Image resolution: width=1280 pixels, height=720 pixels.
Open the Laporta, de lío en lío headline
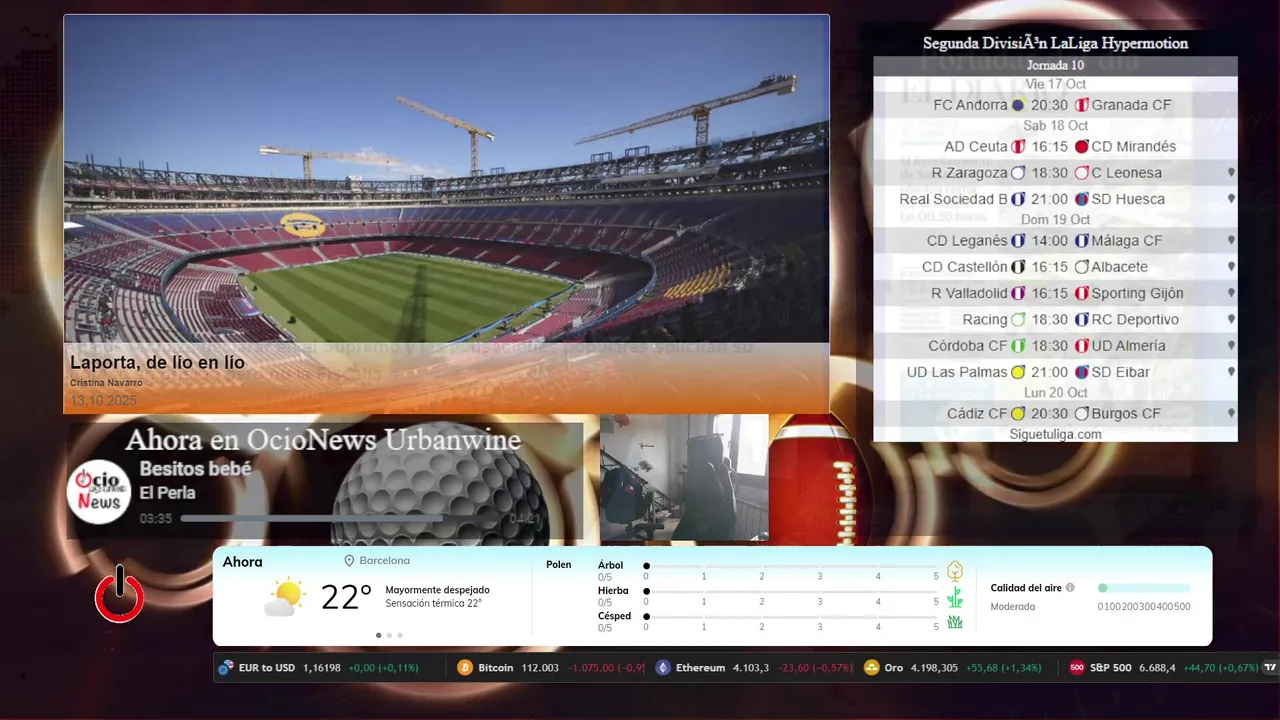click(x=157, y=363)
